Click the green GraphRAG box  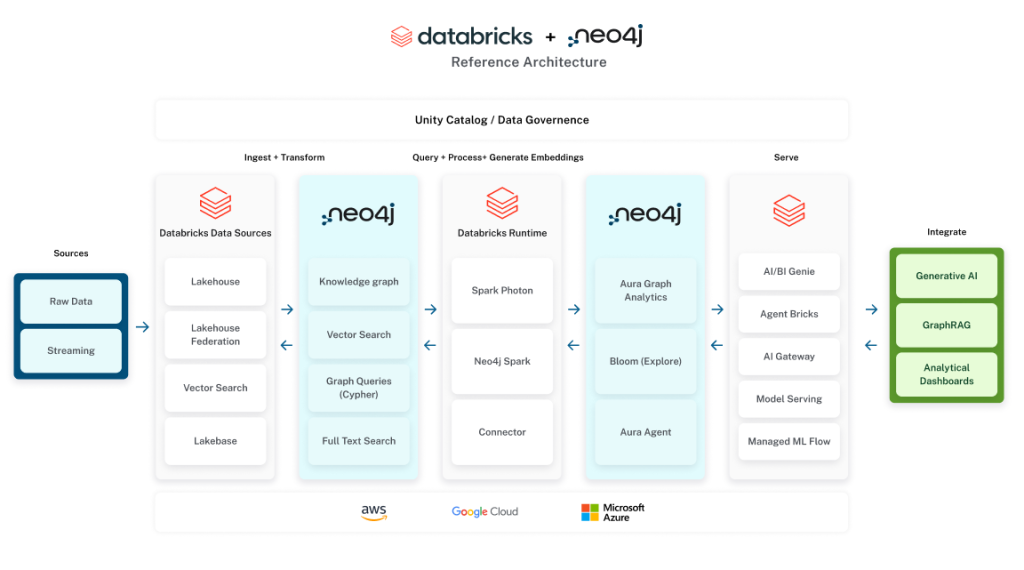point(946,325)
